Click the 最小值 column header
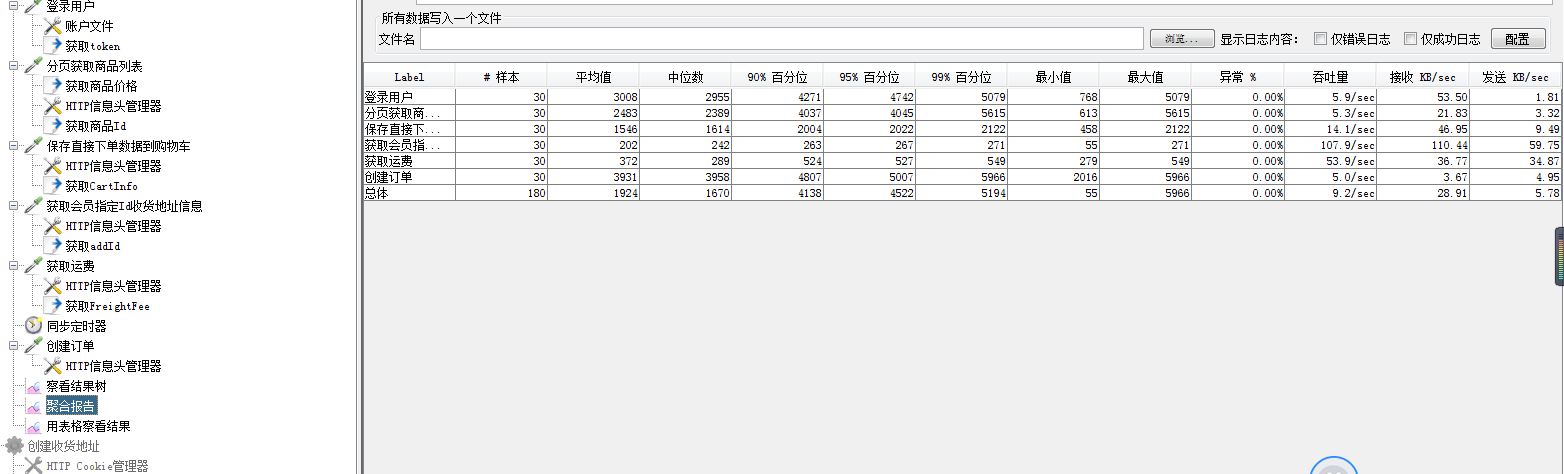The image size is (1564, 474). pyautogui.click(x=1053, y=77)
